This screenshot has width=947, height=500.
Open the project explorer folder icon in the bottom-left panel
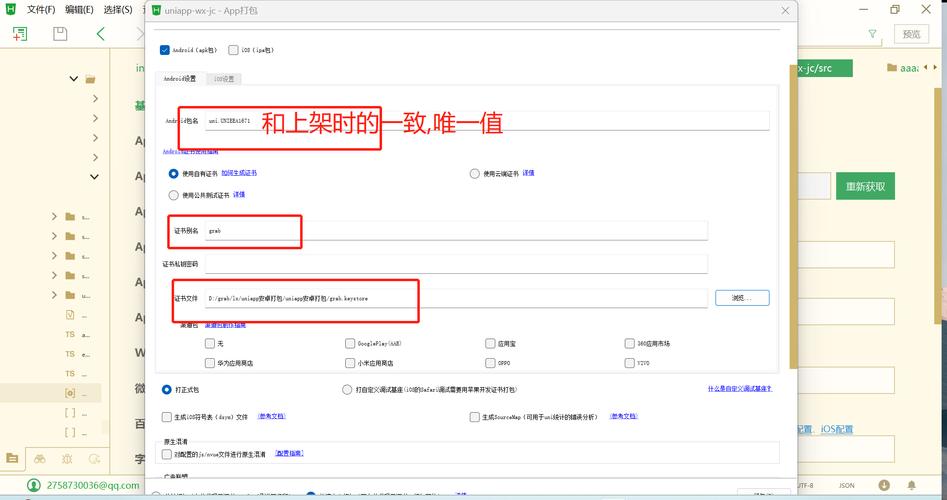point(12,458)
